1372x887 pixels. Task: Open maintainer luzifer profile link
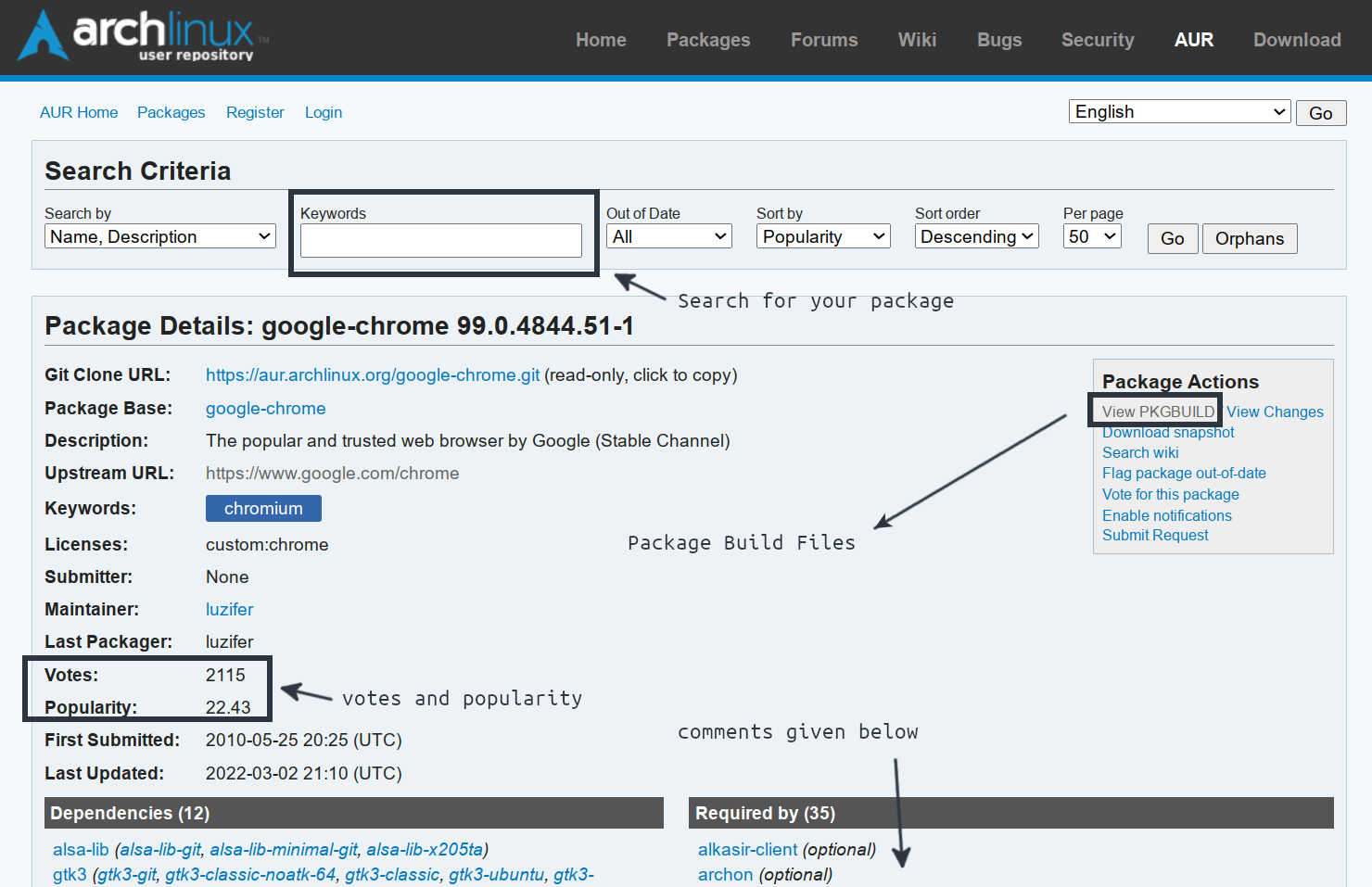pyautogui.click(x=230, y=609)
